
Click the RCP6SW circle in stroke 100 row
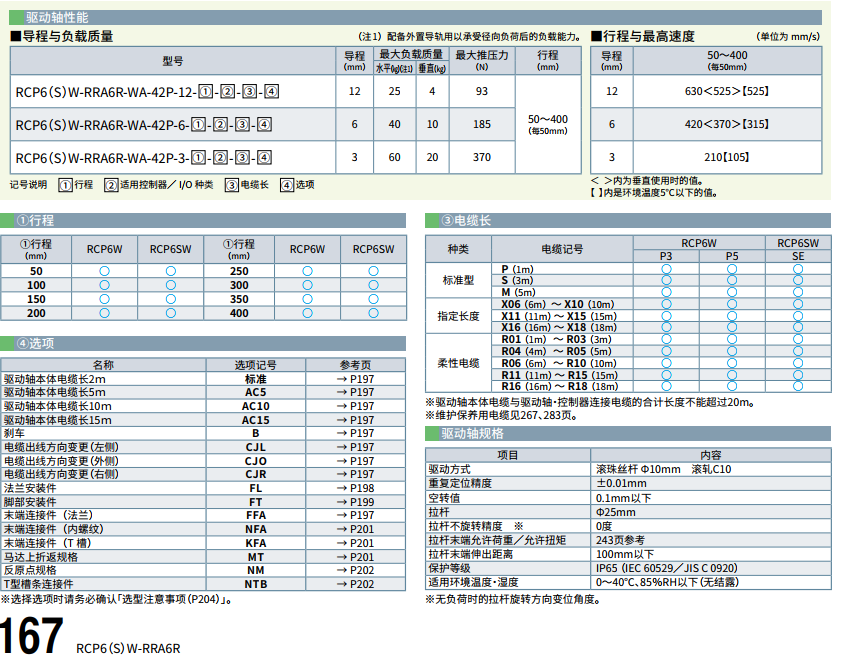(171, 285)
